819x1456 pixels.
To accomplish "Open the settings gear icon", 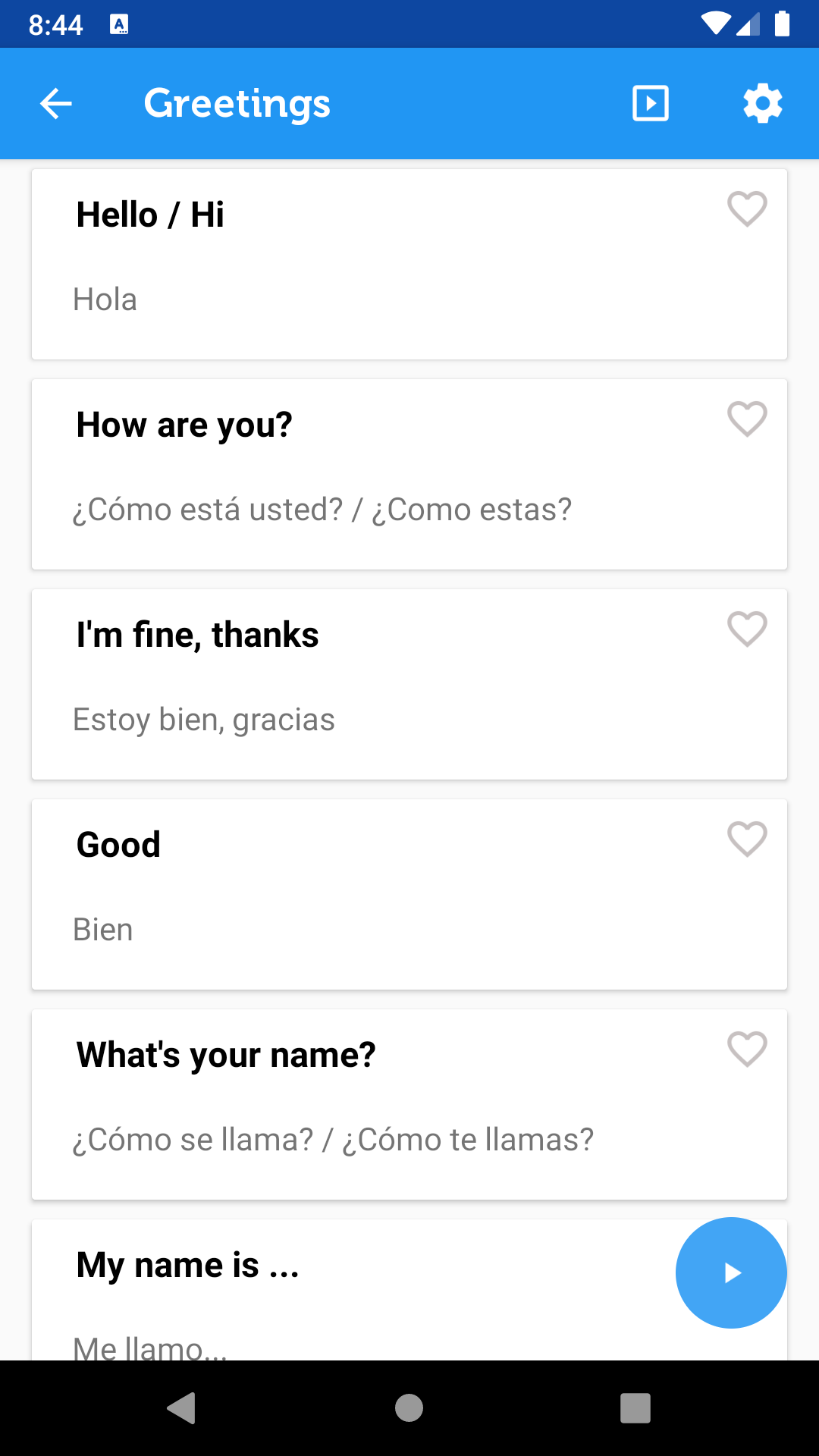I will click(762, 104).
